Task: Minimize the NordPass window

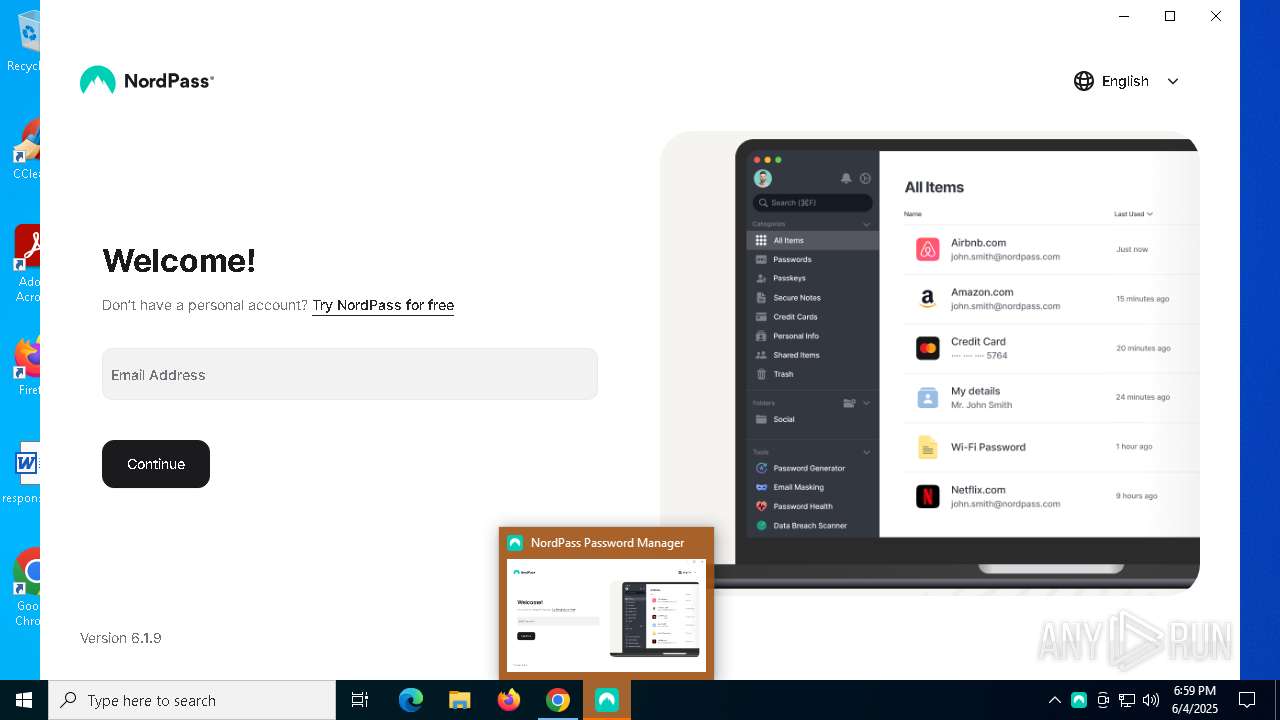Action: 1124,16
